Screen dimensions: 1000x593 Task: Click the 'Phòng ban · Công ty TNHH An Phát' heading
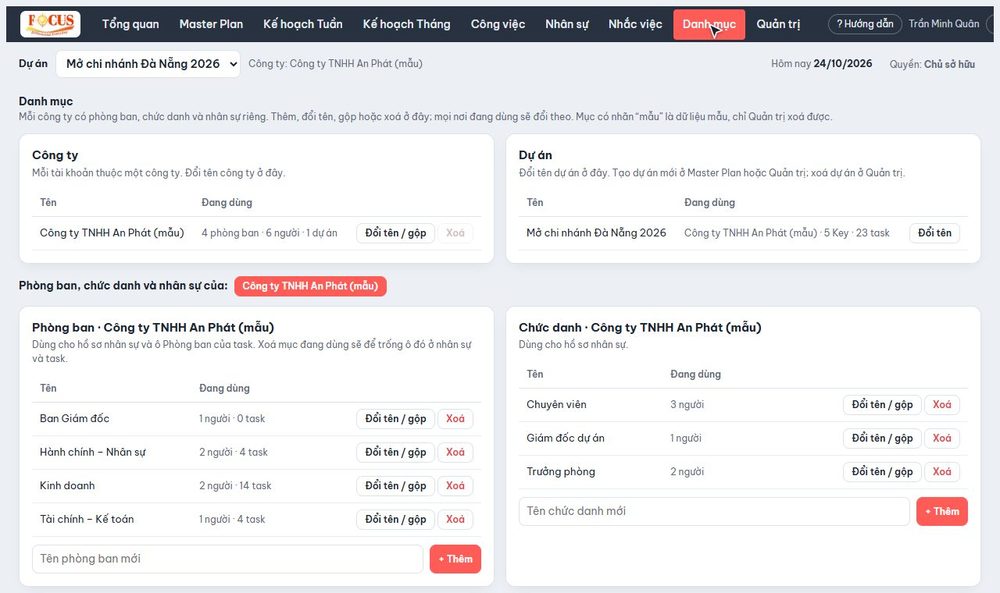click(x=153, y=327)
